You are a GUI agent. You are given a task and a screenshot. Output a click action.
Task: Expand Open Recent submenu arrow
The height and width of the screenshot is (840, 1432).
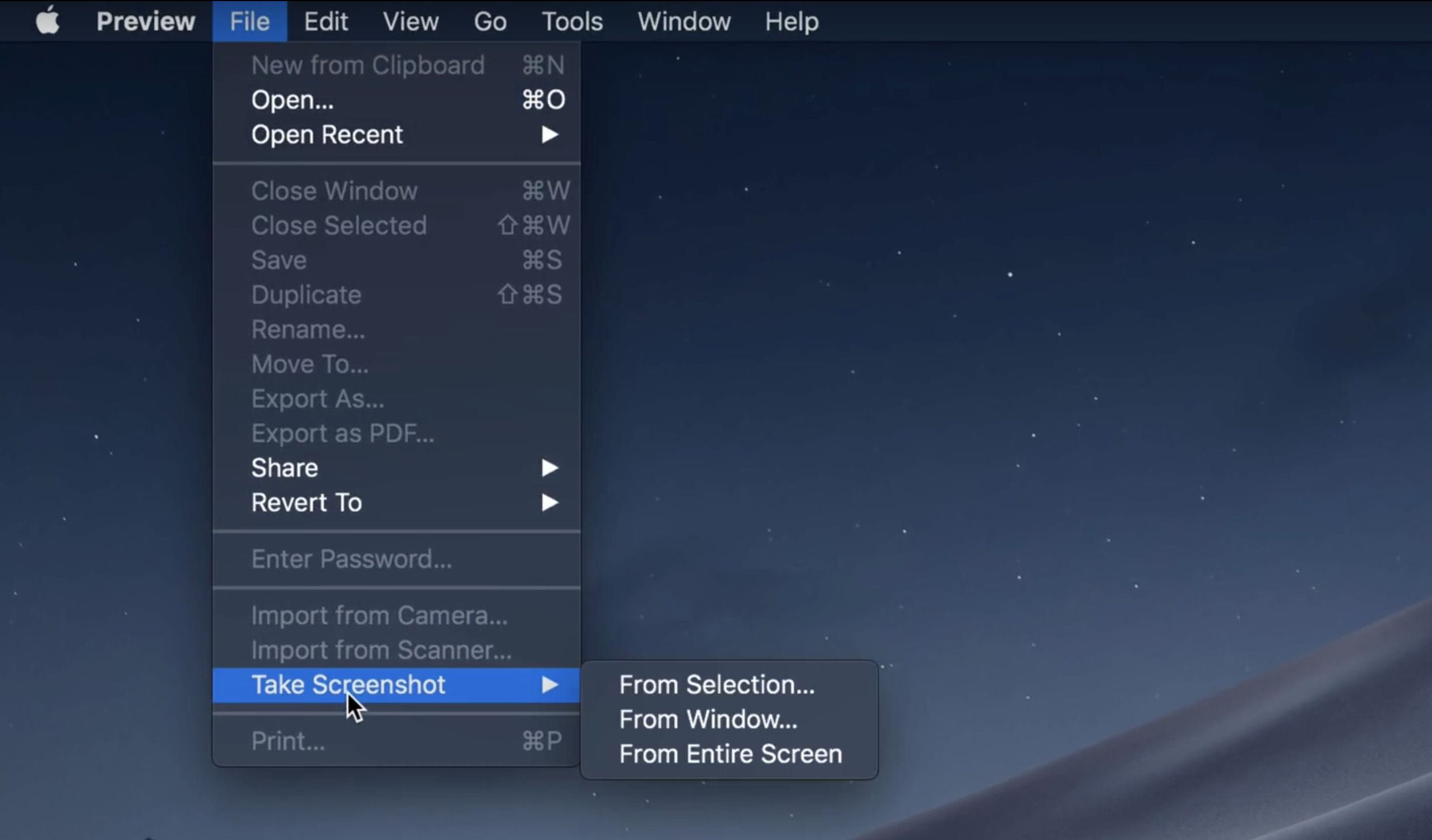549,134
